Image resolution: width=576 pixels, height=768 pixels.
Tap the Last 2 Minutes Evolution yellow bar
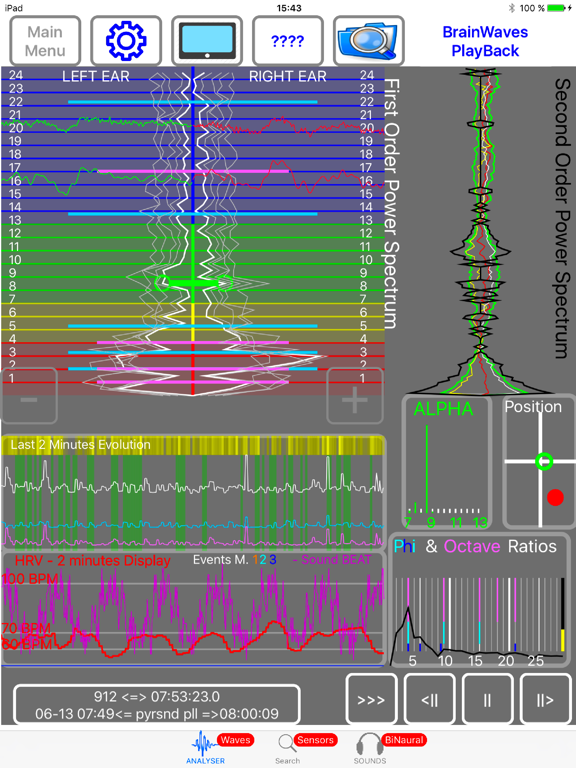click(192, 445)
